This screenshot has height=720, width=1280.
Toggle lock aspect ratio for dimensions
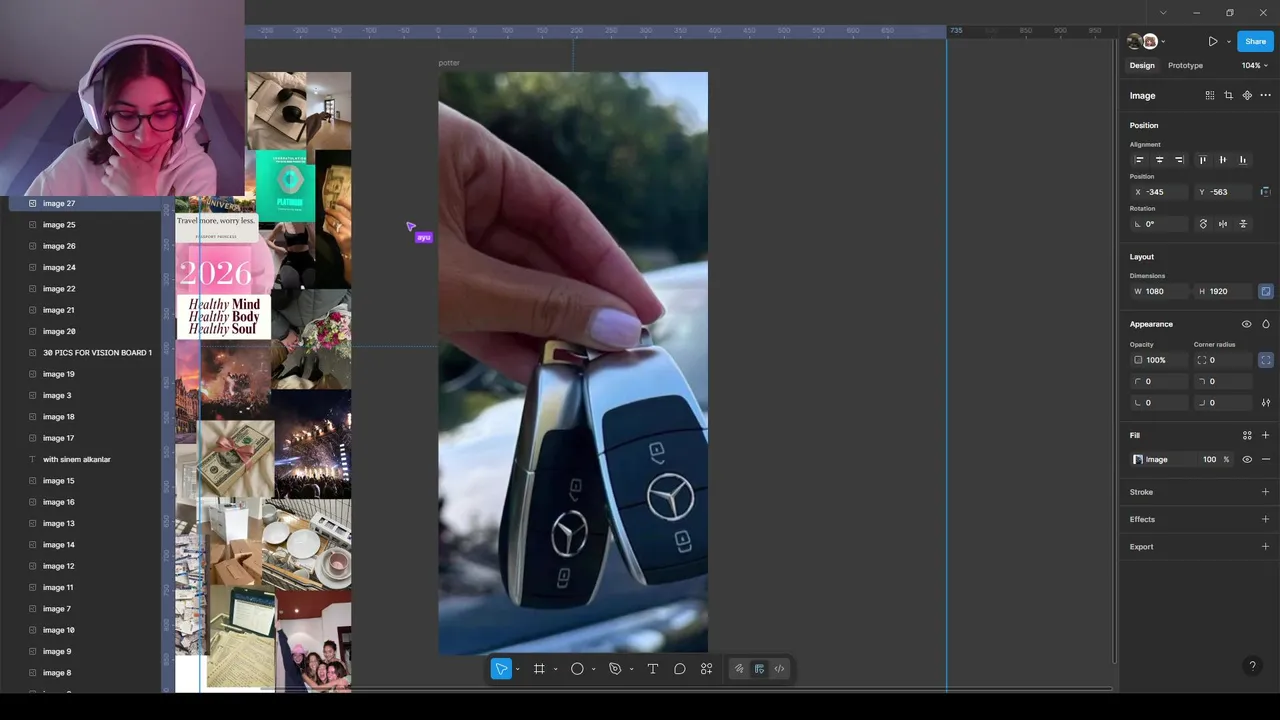click(x=1266, y=292)
